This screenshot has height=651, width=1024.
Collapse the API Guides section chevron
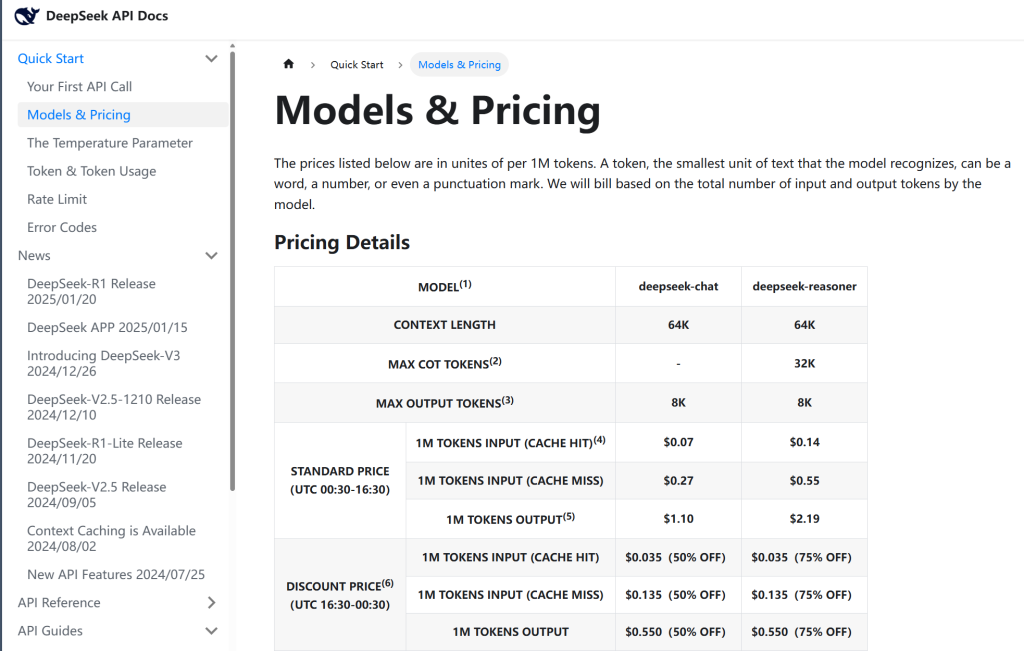(x=211, y=631)
